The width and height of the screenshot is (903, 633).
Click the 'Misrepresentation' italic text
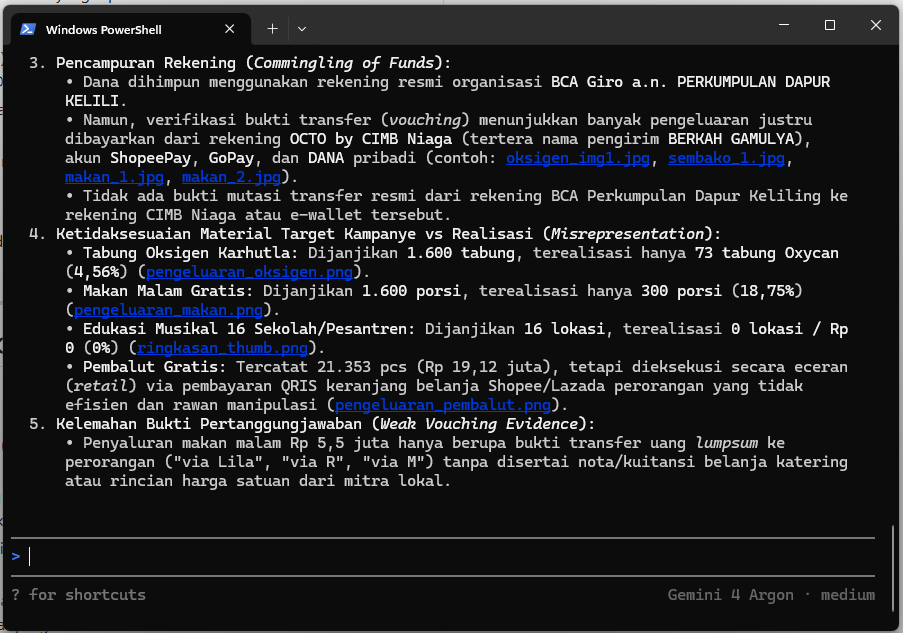coord(627,234)
